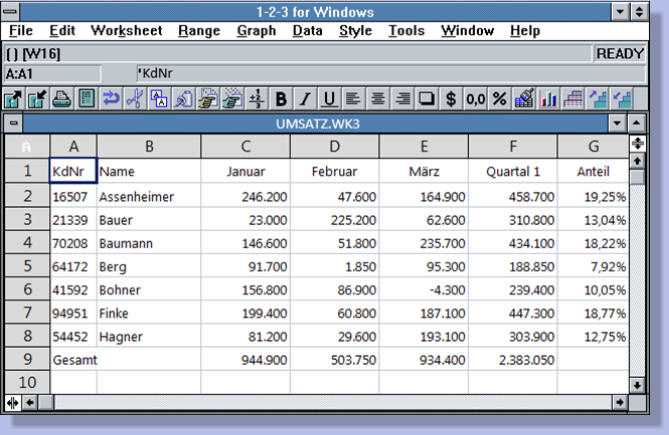Open the Range menu
This screenshot has width=669, height=435.
coord(199,31)
